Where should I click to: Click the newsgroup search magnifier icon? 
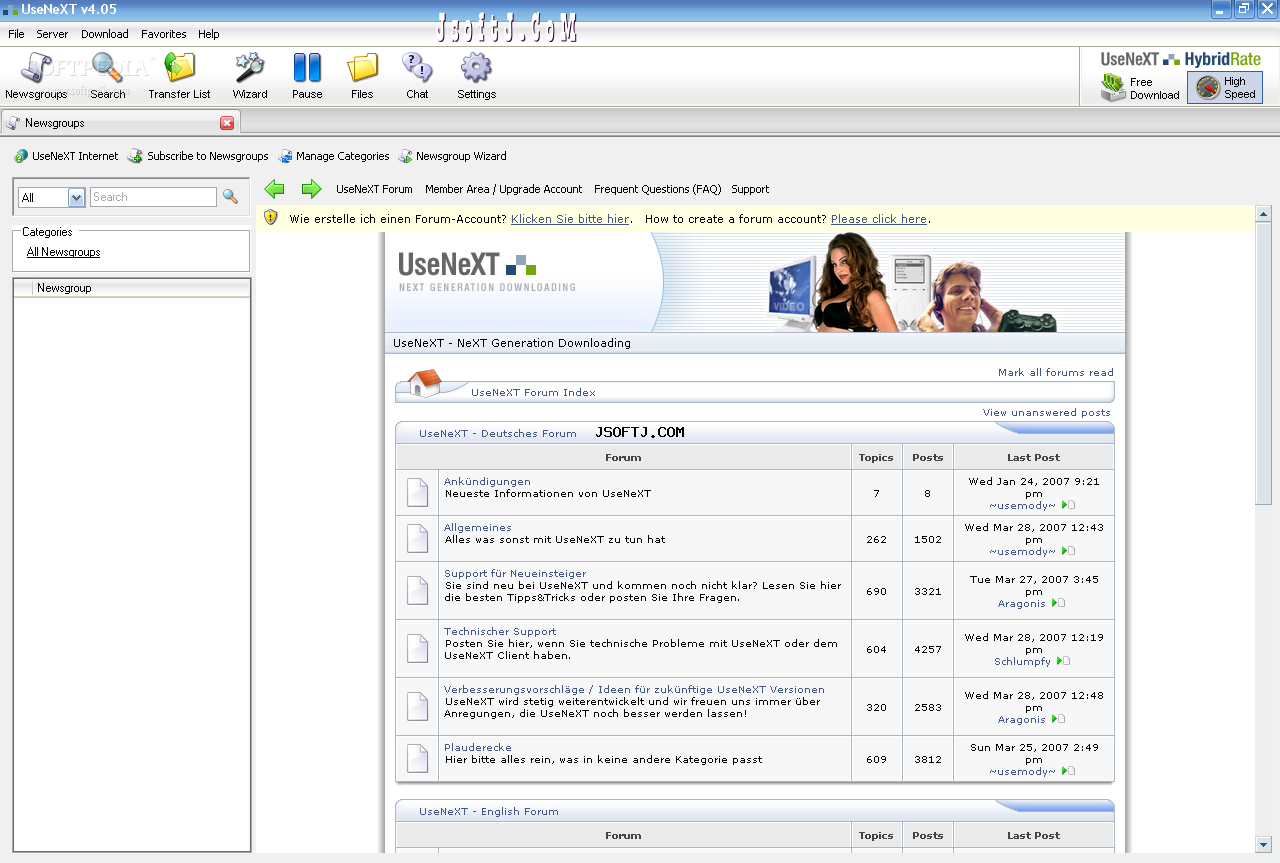pos(230,197)
